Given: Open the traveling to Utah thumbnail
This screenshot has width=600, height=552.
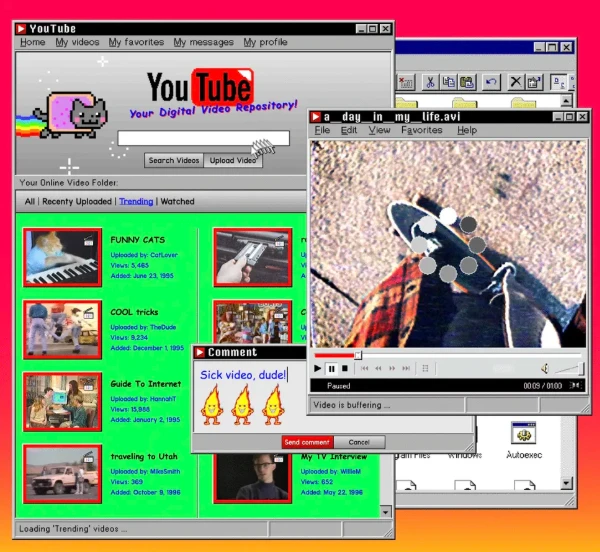Looking at the screenshot, I should pyautogui.click(x=62, y=474).
